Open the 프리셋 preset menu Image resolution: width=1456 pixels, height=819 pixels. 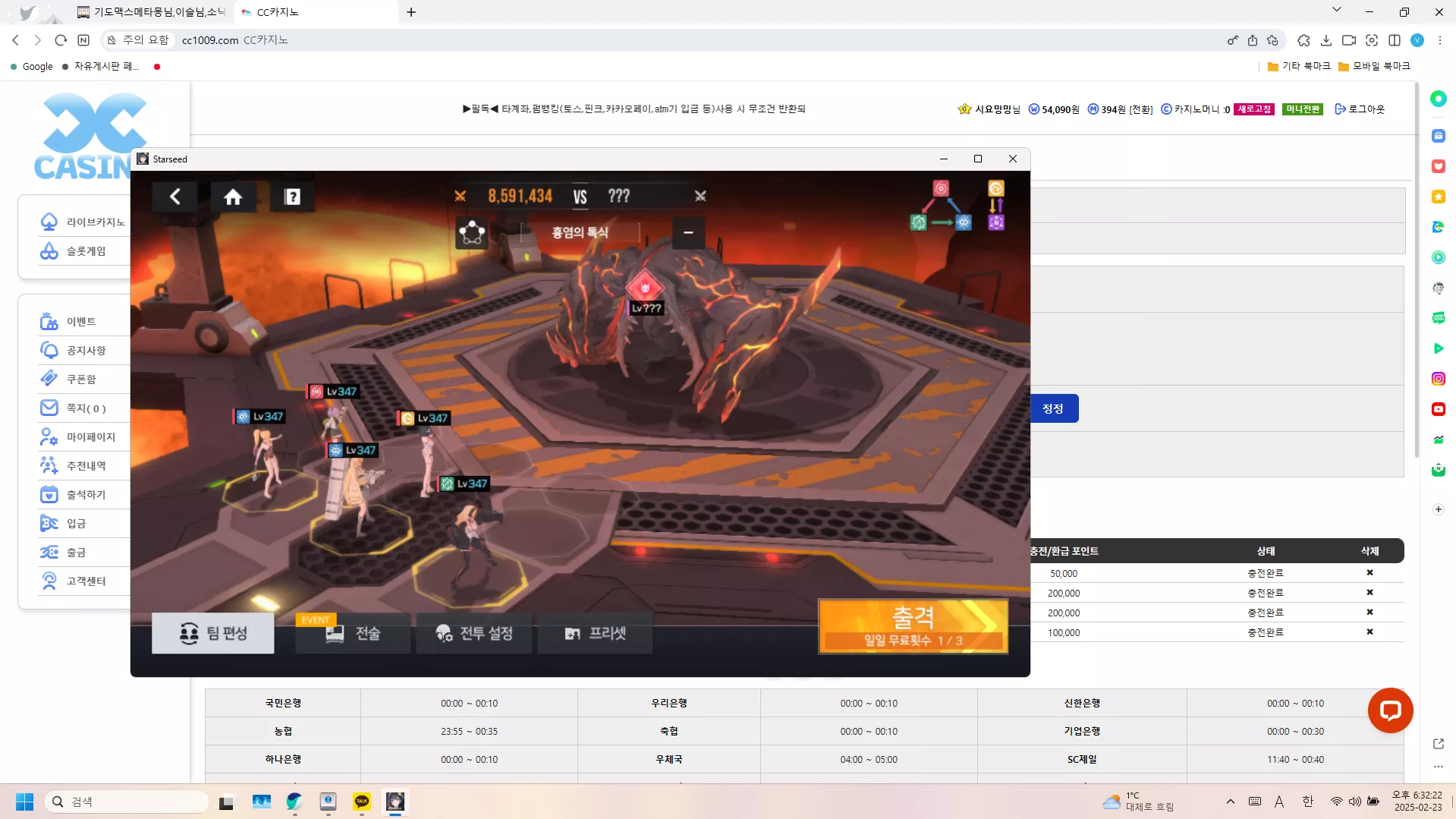[595, 633]
